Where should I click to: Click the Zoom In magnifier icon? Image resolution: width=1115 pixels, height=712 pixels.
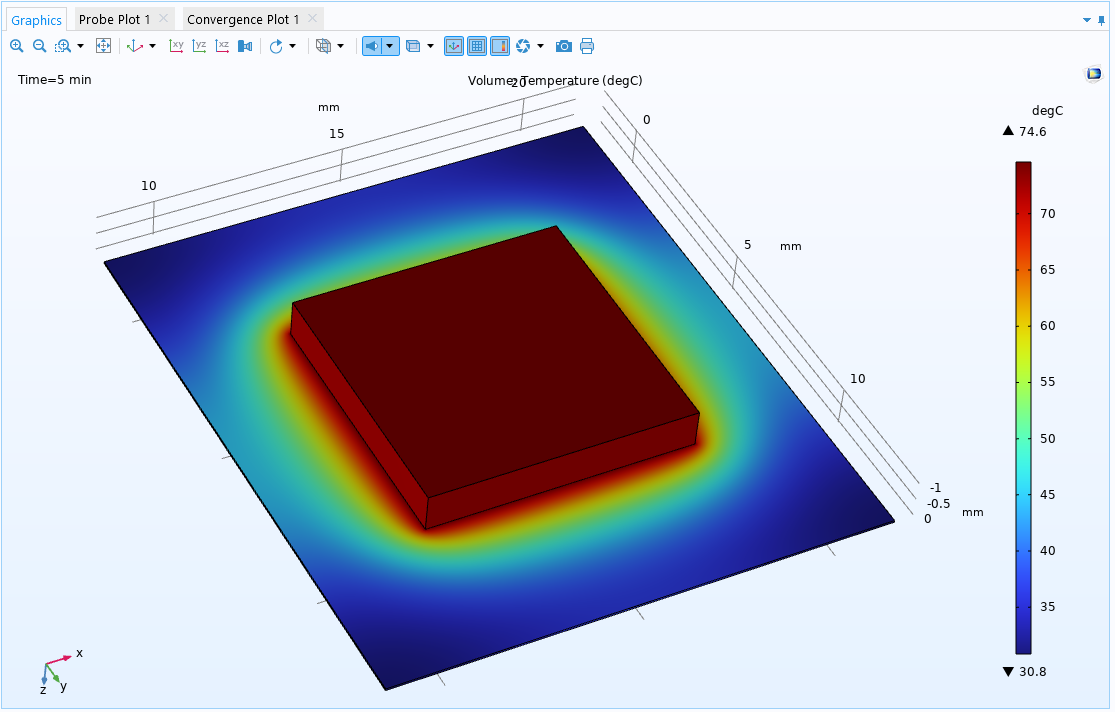point(17,46)
